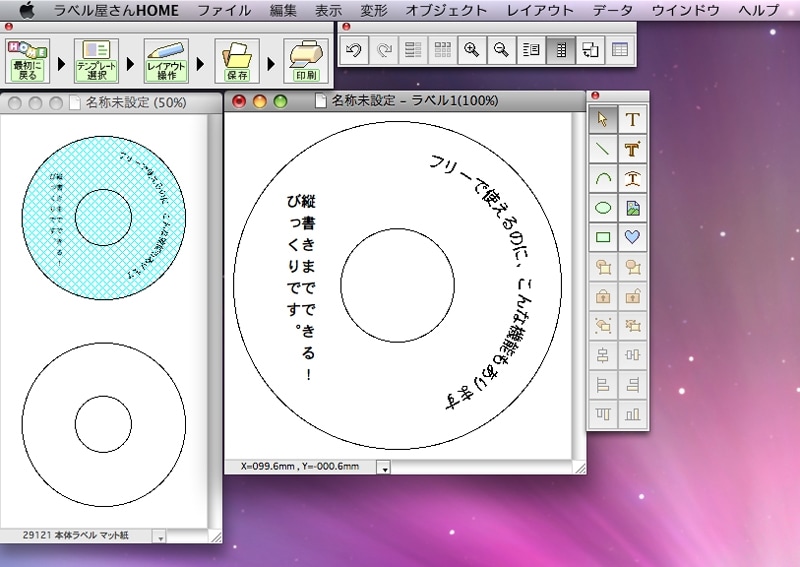Click the blue heart shape tool
Screen dimensions: 800x567
632,237
